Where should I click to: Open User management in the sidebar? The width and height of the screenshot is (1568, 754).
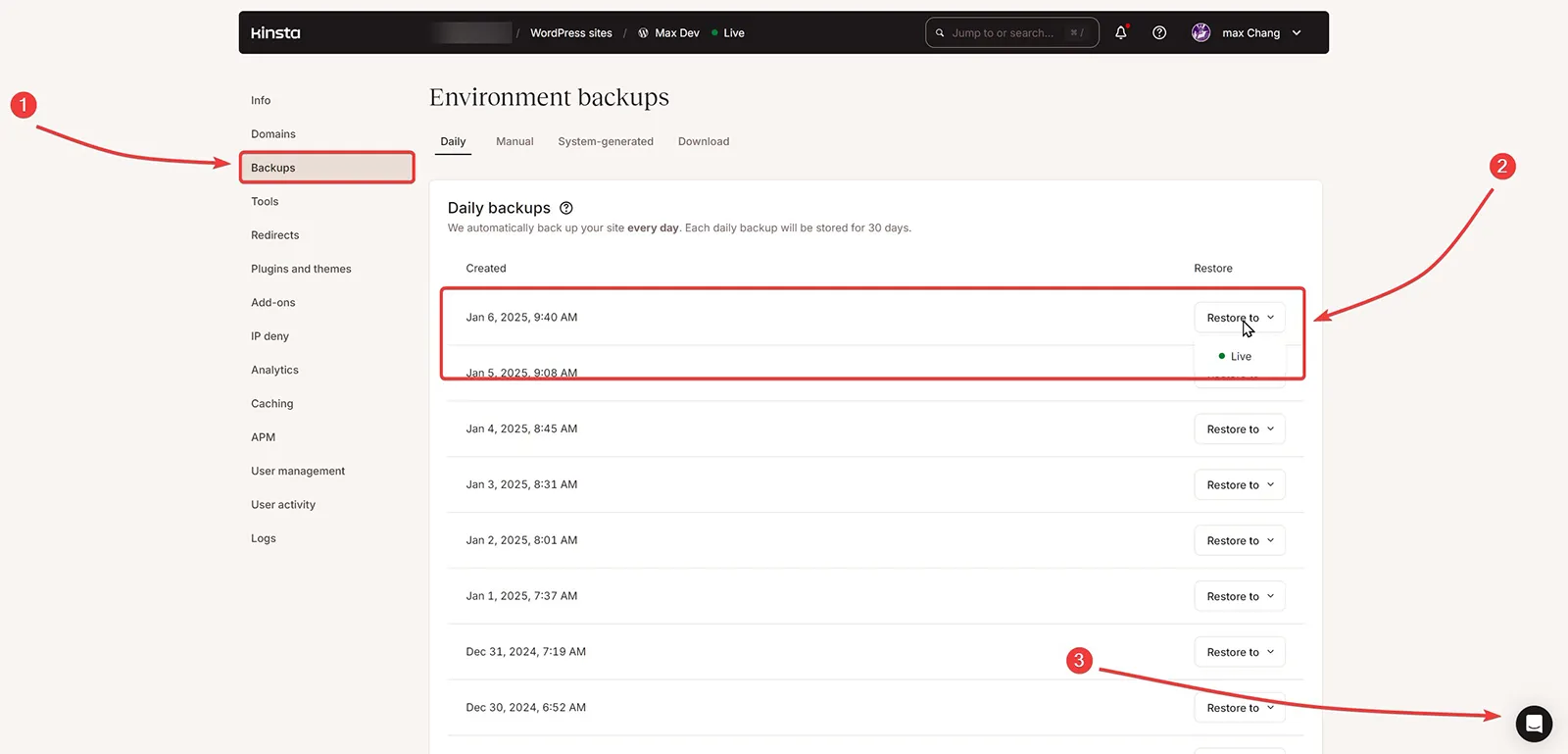click(x=298, y=471)
